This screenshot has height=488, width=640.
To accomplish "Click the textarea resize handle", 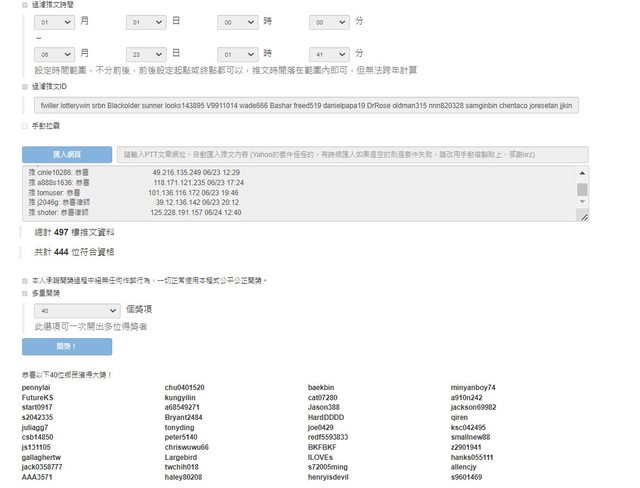I will [583, 216].
